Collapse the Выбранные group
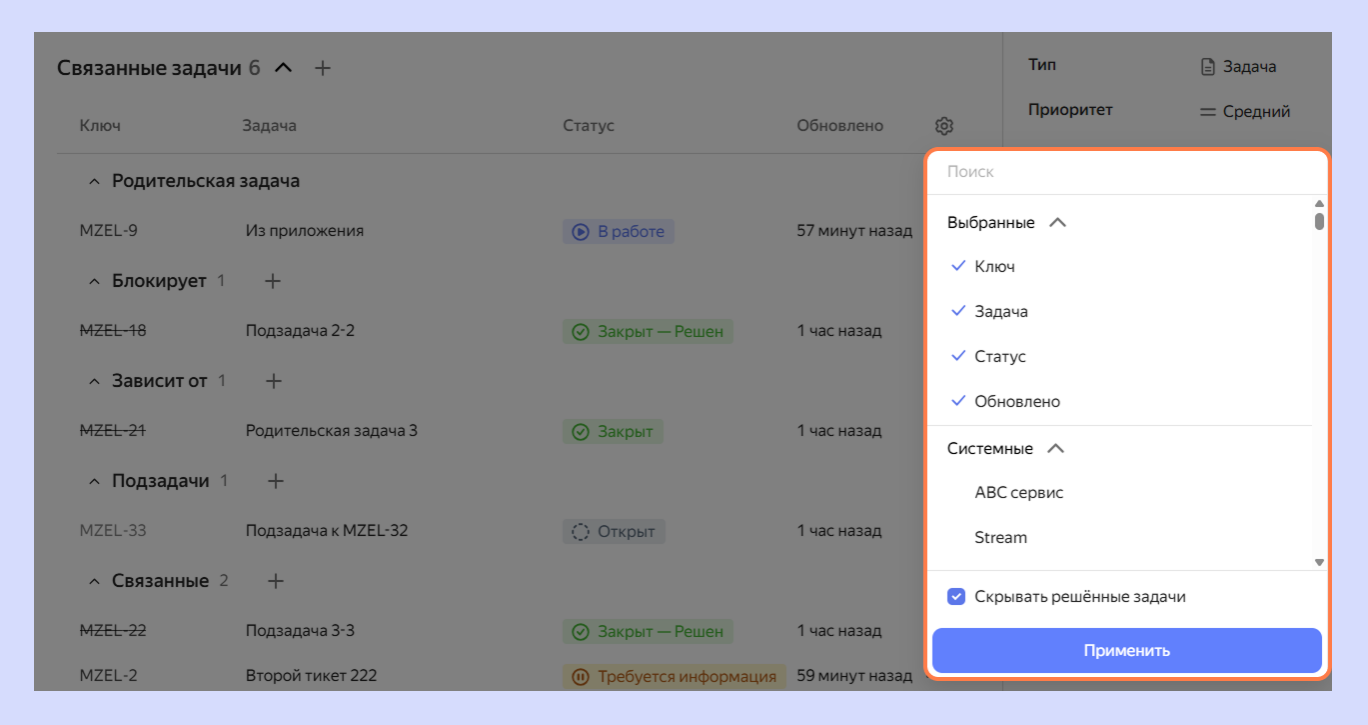This screenshot has width=1368, height=725. click(x=1057, y=223)
